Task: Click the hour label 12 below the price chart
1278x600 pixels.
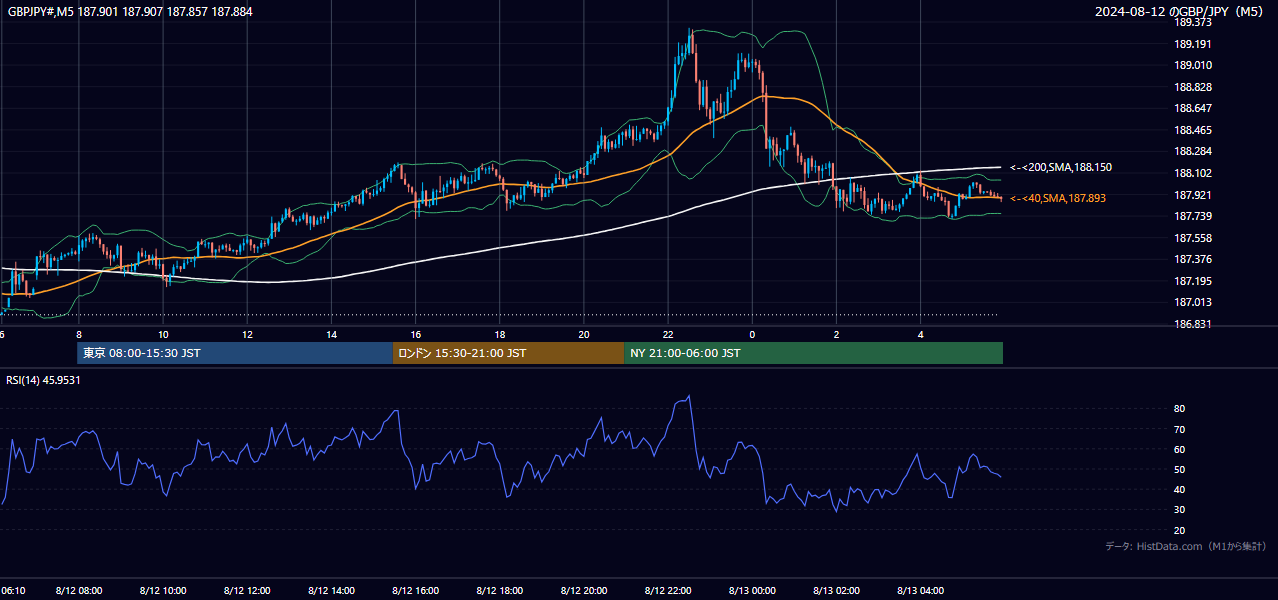Action: click(247, 334)
